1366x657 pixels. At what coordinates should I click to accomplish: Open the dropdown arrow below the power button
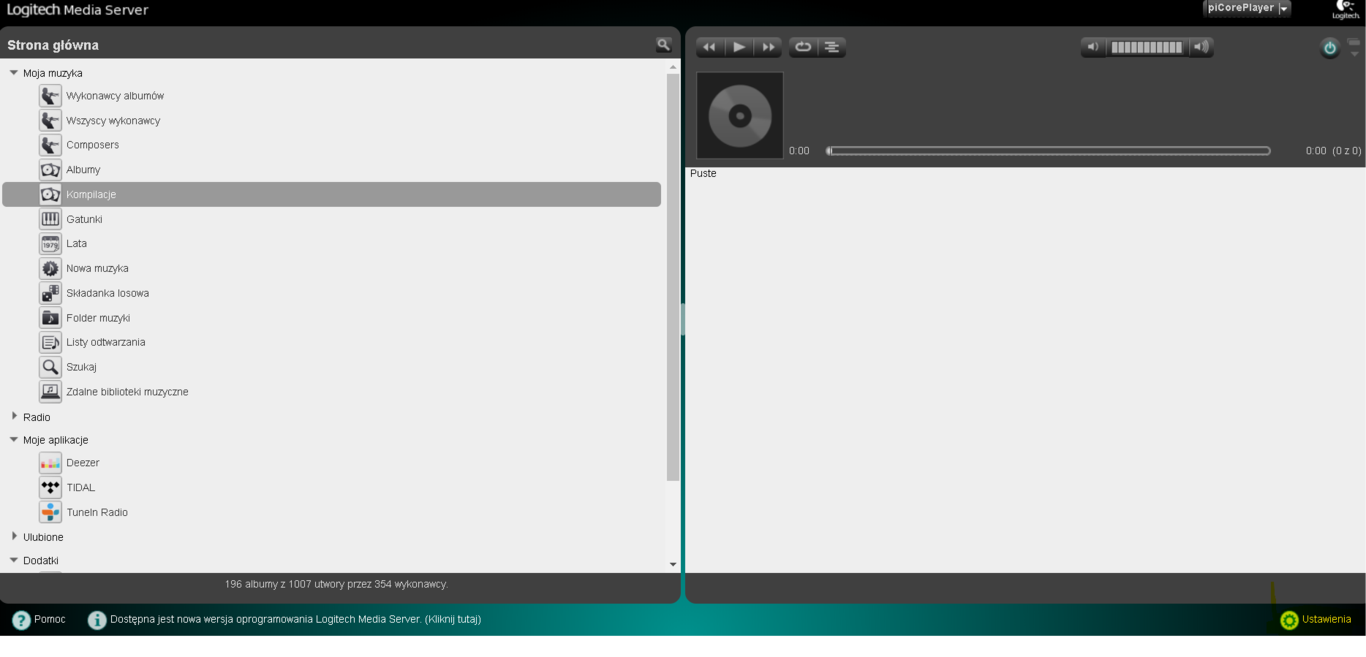coord(1354,52)
